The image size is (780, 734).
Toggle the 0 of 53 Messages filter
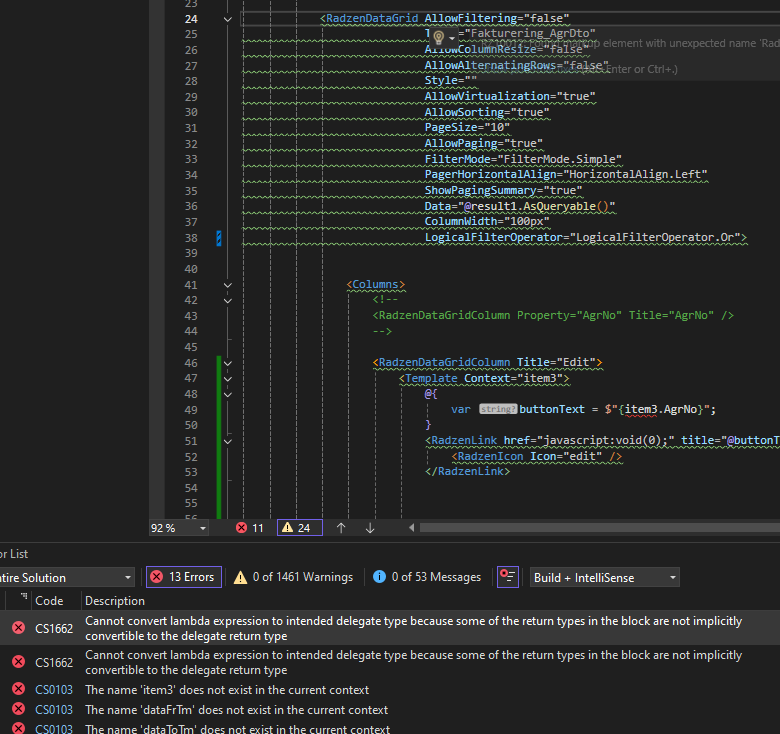(427, 577)
